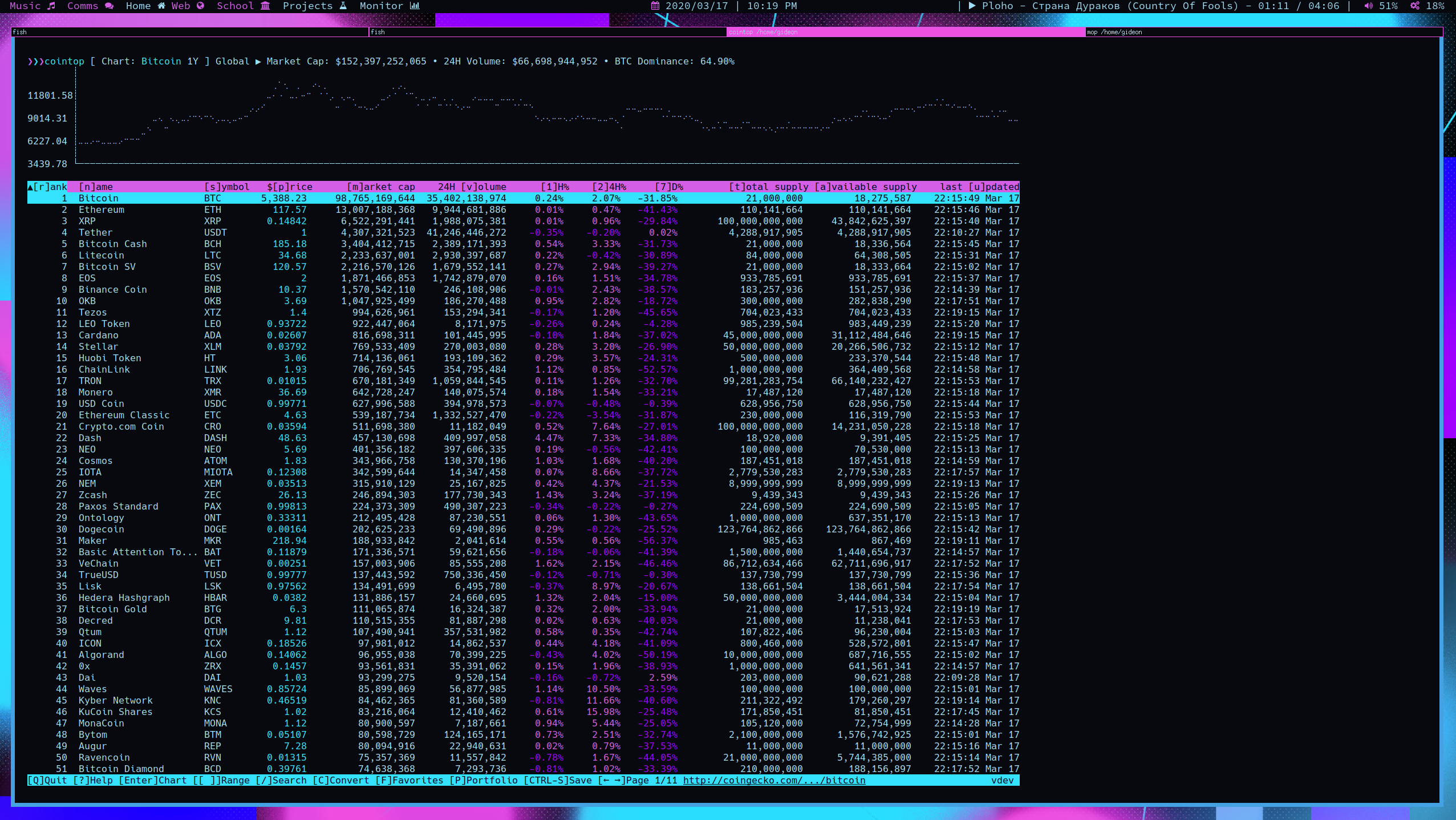Click [F]Favorites in the status bar

pyautogui.click(x=409, y=780)
